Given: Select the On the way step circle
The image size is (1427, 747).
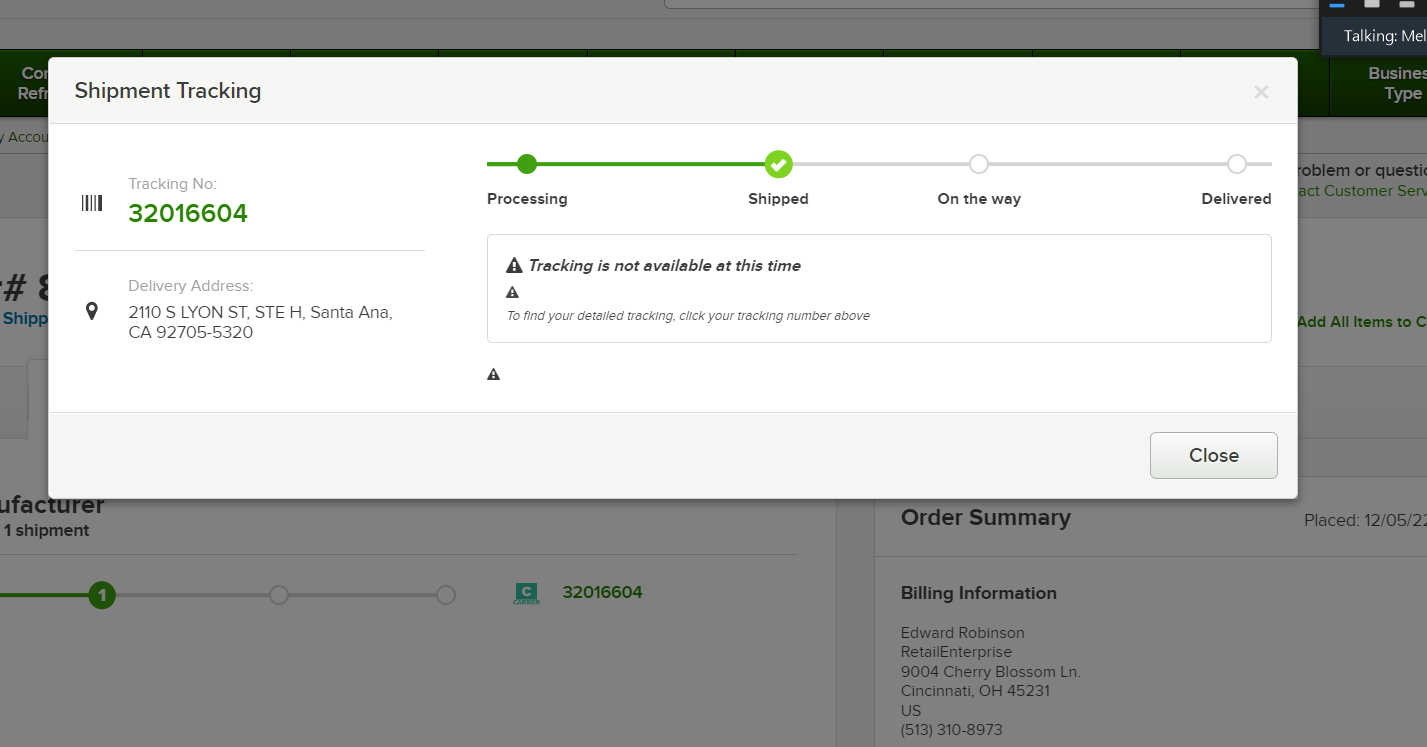Looking at the screenshot, I should point(979,164).
